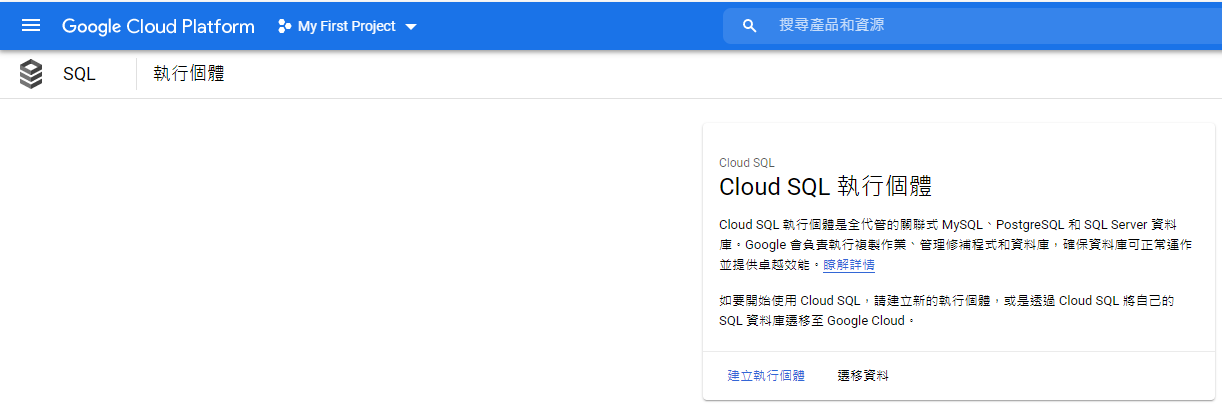Click the Cloud SQL 執行個體 card heading

[825, 188]
